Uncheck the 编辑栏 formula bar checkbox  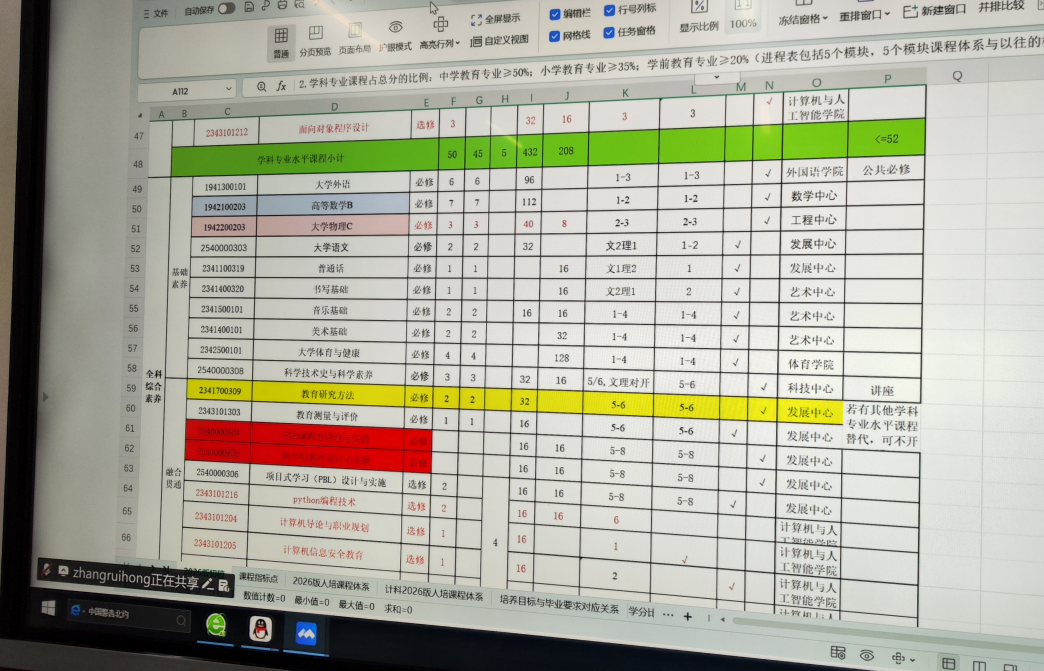click(x=555, y=14)
